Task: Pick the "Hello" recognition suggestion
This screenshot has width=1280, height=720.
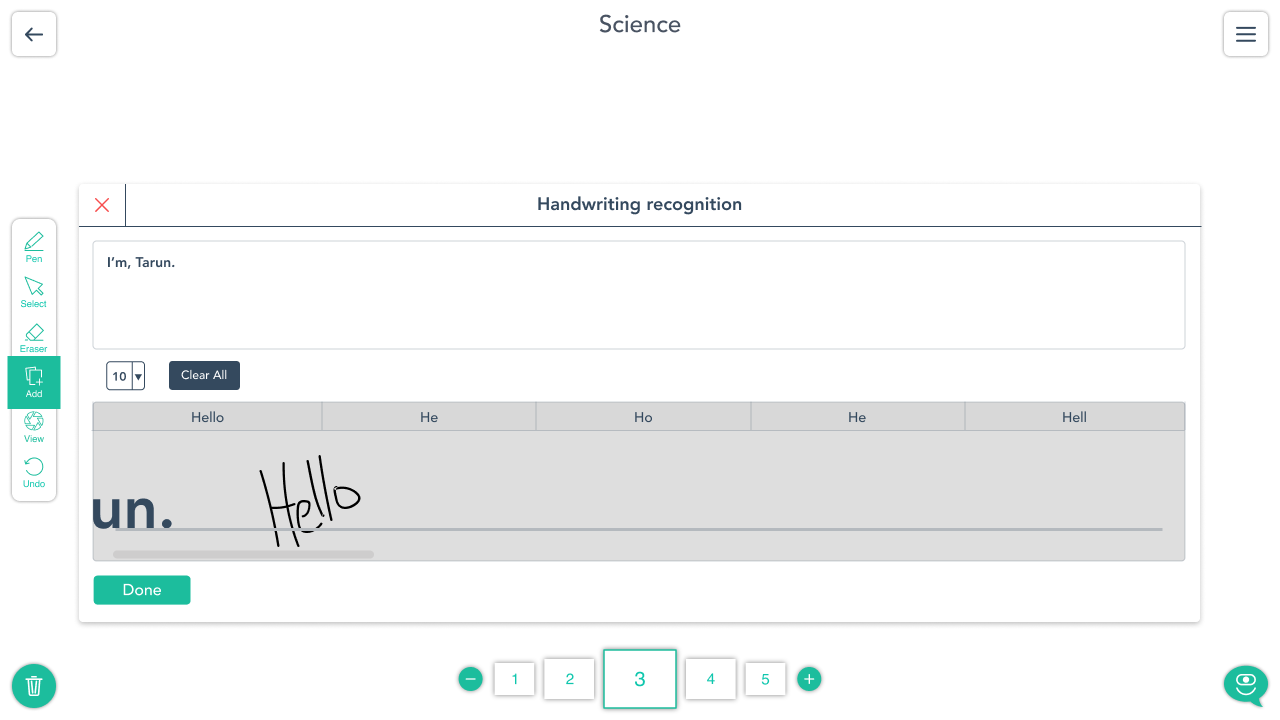Action: pyautogui.click(x=208, y=417)
